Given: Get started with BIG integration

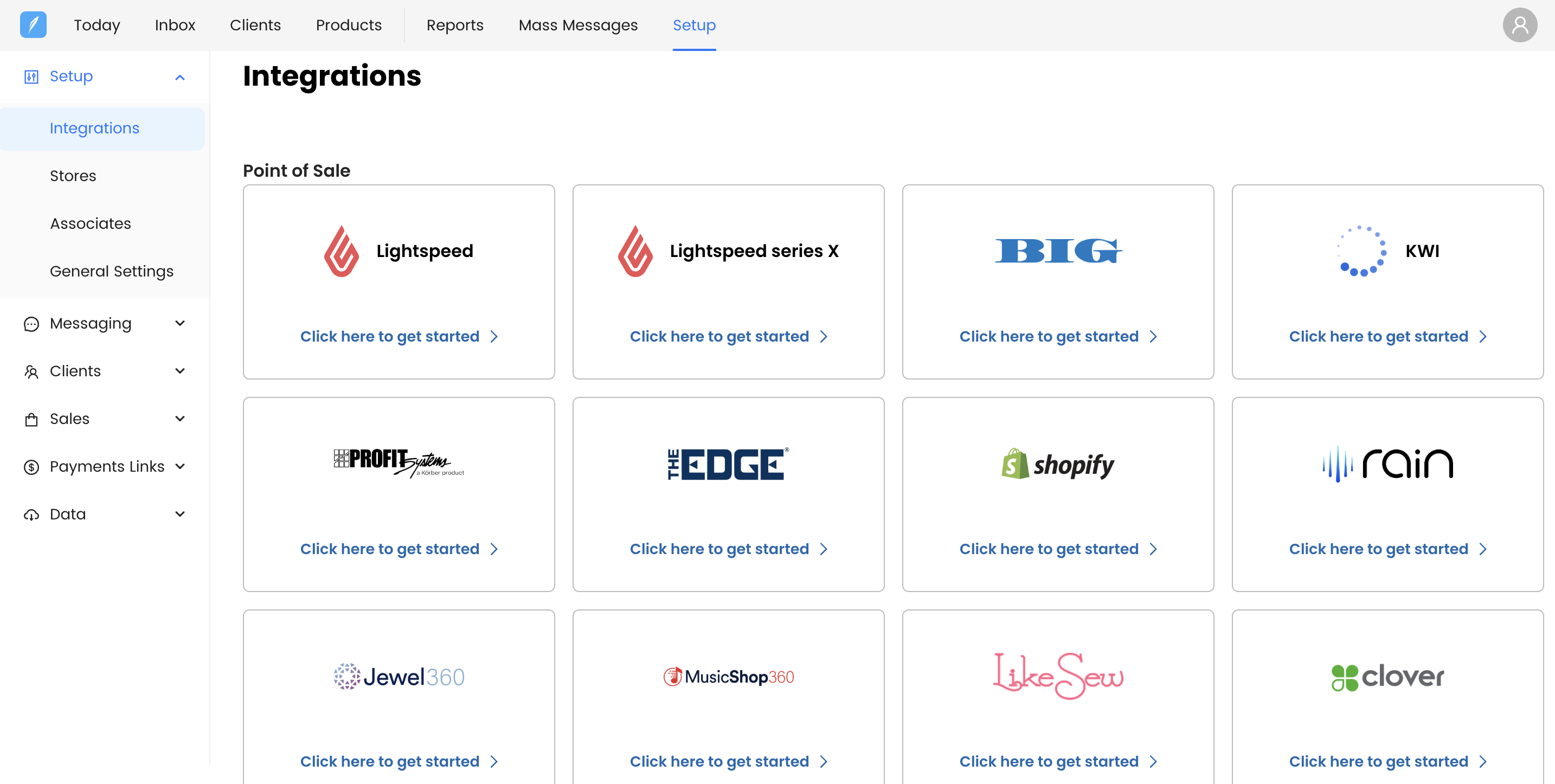Looking at the screenshot, I should [1058, 337].
